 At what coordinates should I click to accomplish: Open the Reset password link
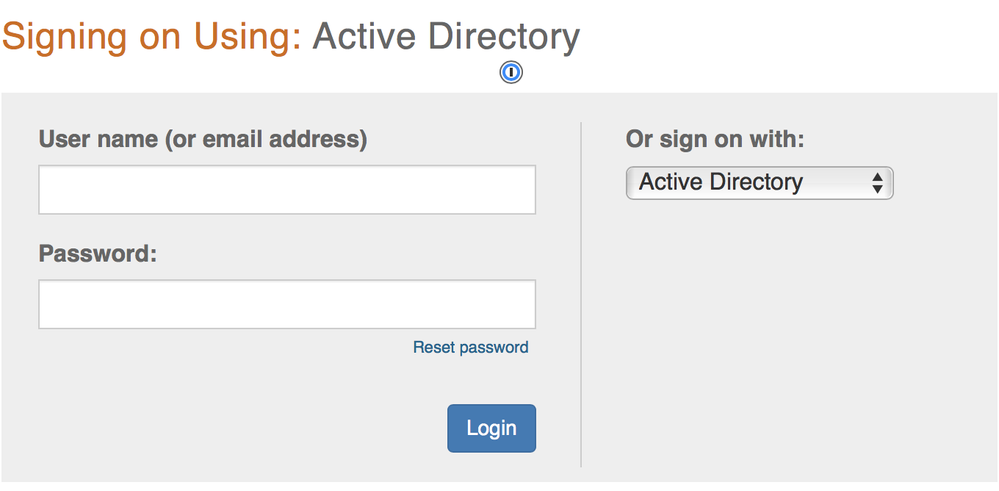point(470,348)
